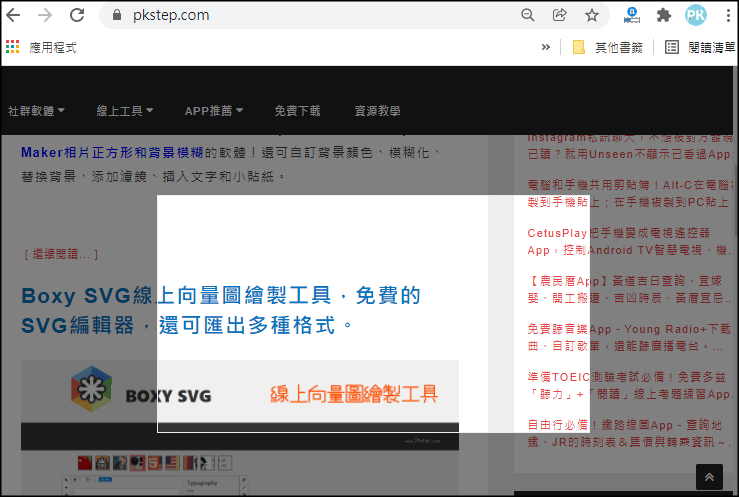Click the scroll-to-top arrow button
The image size is (739, 497).
point(709,477)
